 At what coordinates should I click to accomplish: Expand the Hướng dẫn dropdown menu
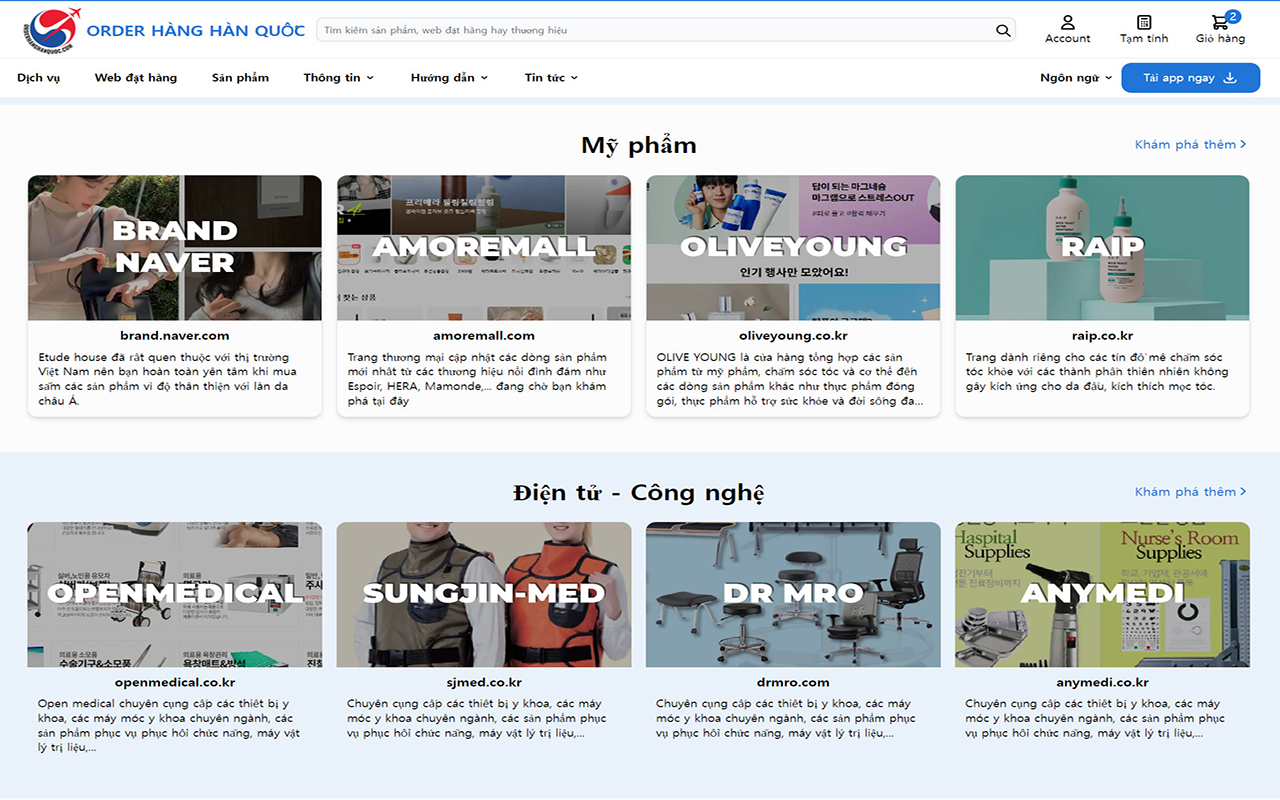pos(449,77)
